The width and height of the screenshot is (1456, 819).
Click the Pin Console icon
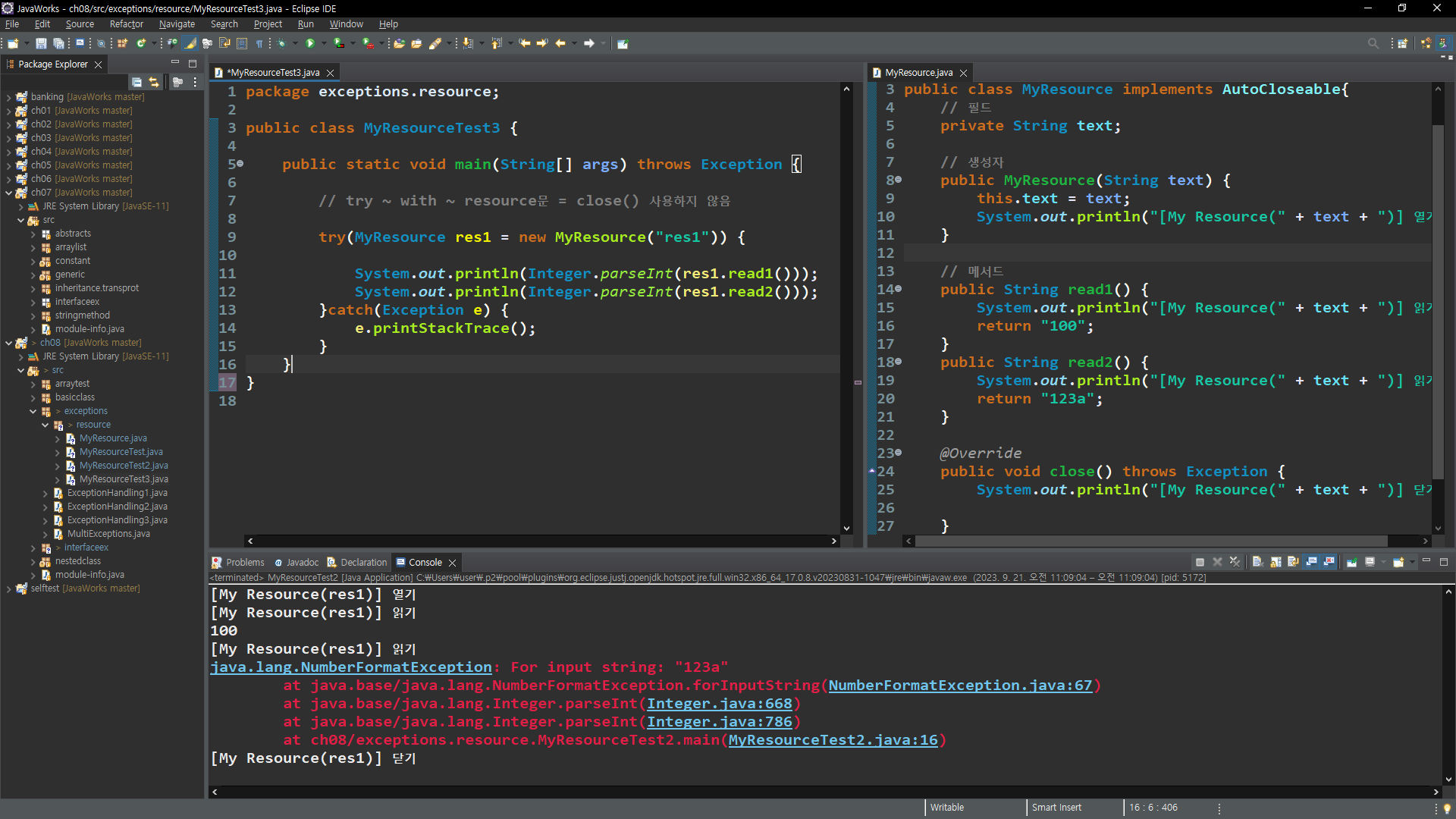click(x=1352, y=562)
